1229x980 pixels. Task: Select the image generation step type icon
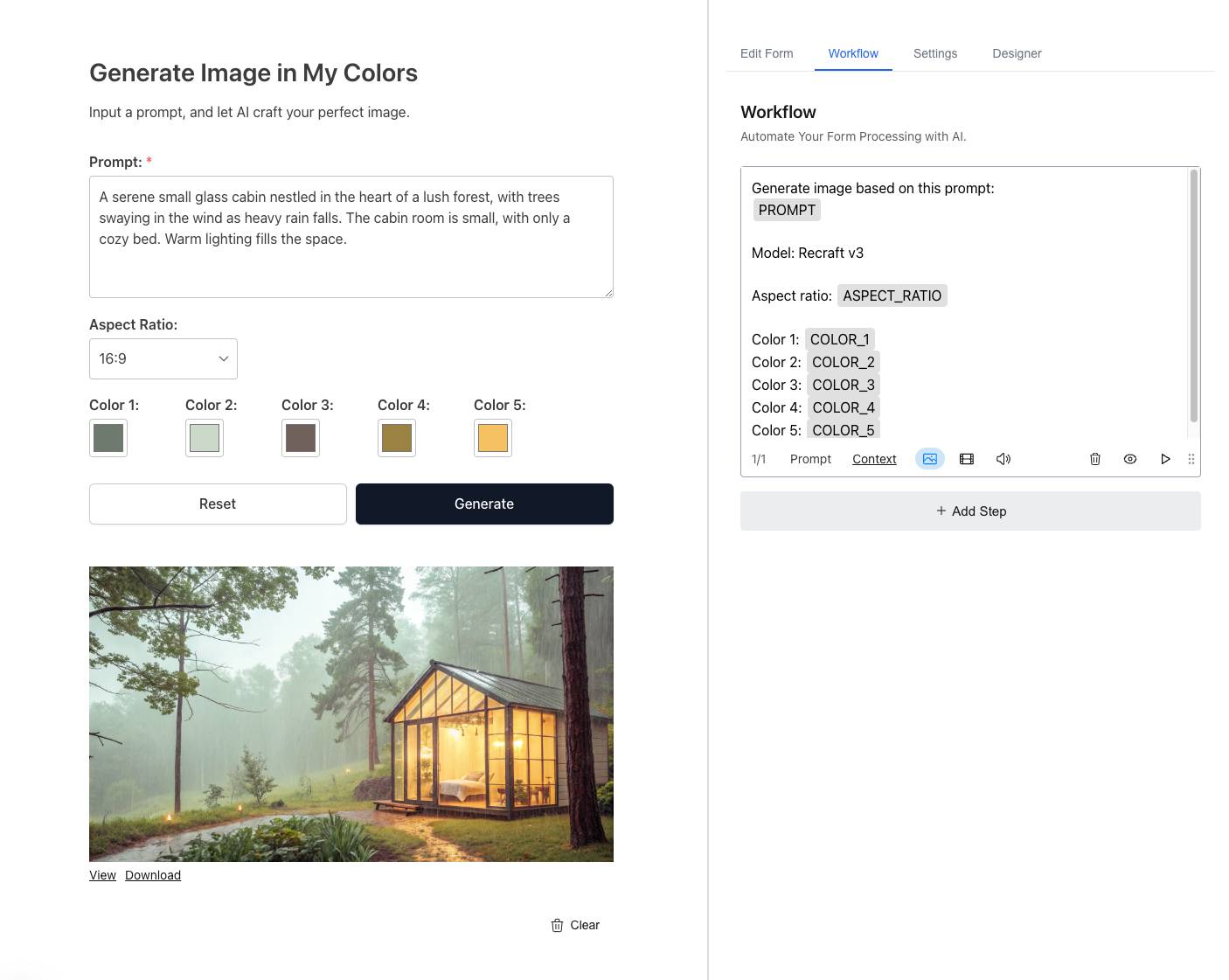pos(930,459)
